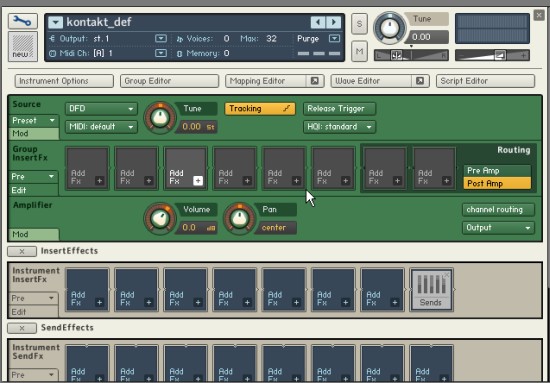Add Fx in third Instrument InsertFx slot

pos(186,290)
